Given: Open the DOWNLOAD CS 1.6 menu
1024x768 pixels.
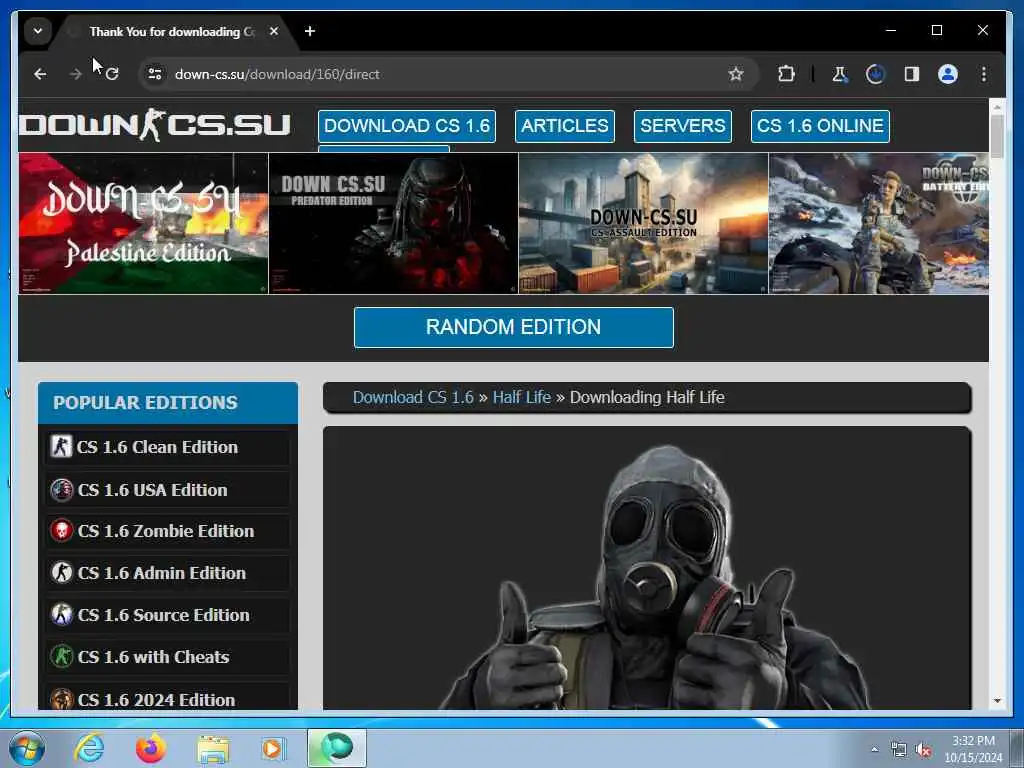Looking at the screenshot, I should [x=407, y=126].
